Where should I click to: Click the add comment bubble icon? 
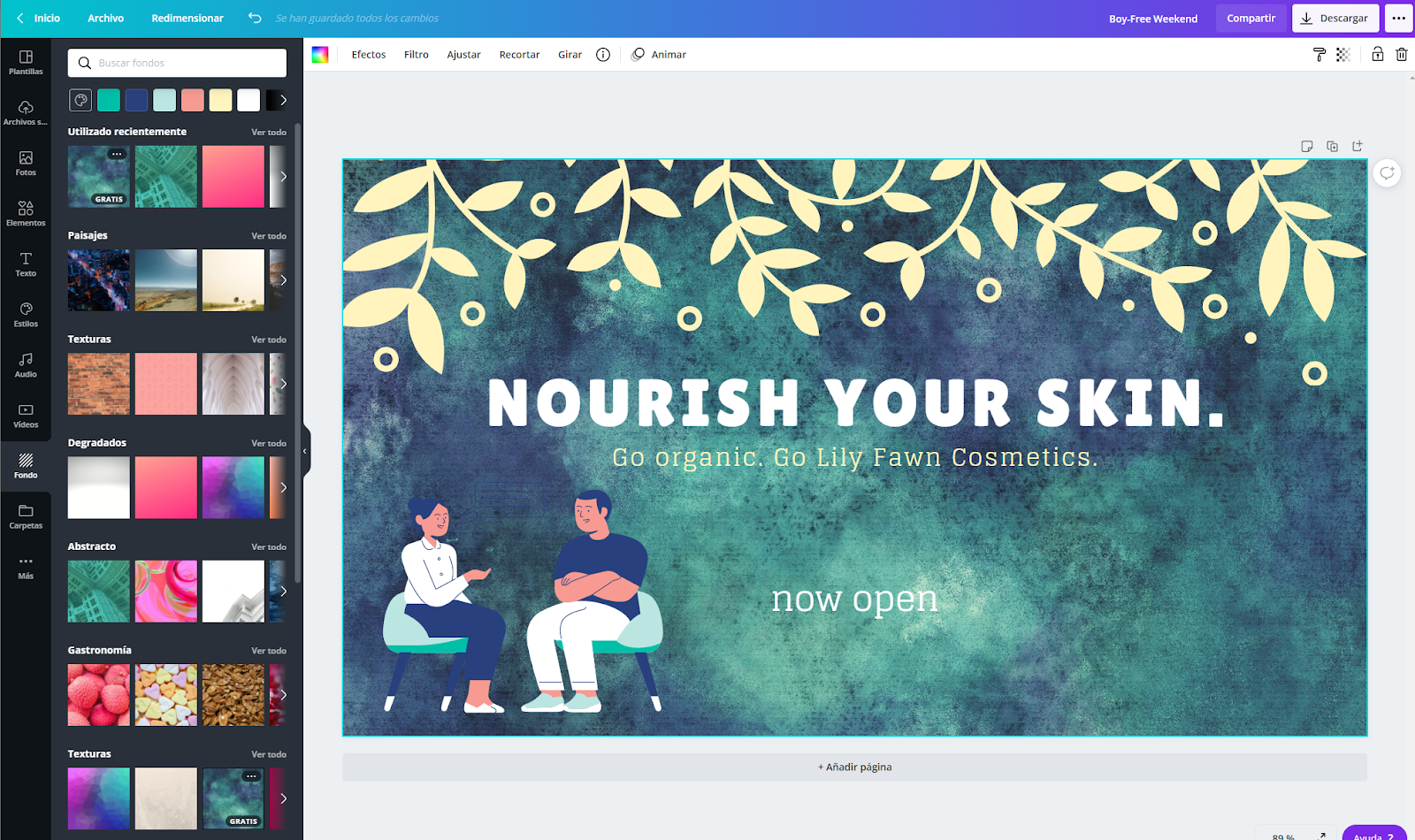pos(1387,172)
